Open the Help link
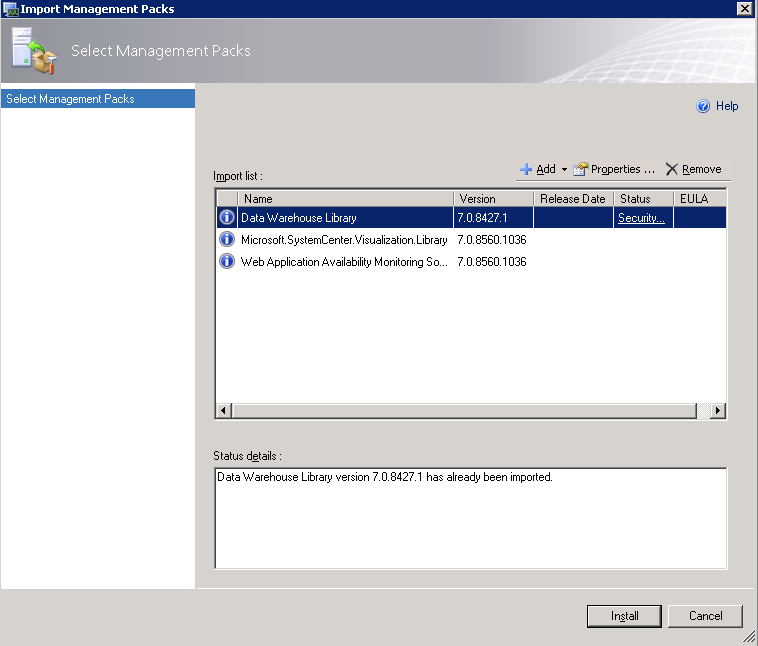Image resolution: width=758 pixels, height=646 pixels. [727, 106]
